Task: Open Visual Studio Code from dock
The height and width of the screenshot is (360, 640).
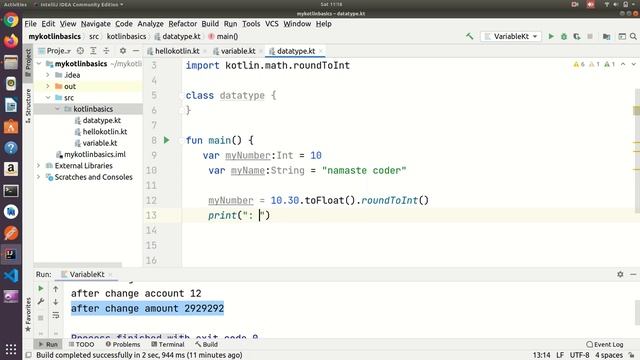Action: 11,276
